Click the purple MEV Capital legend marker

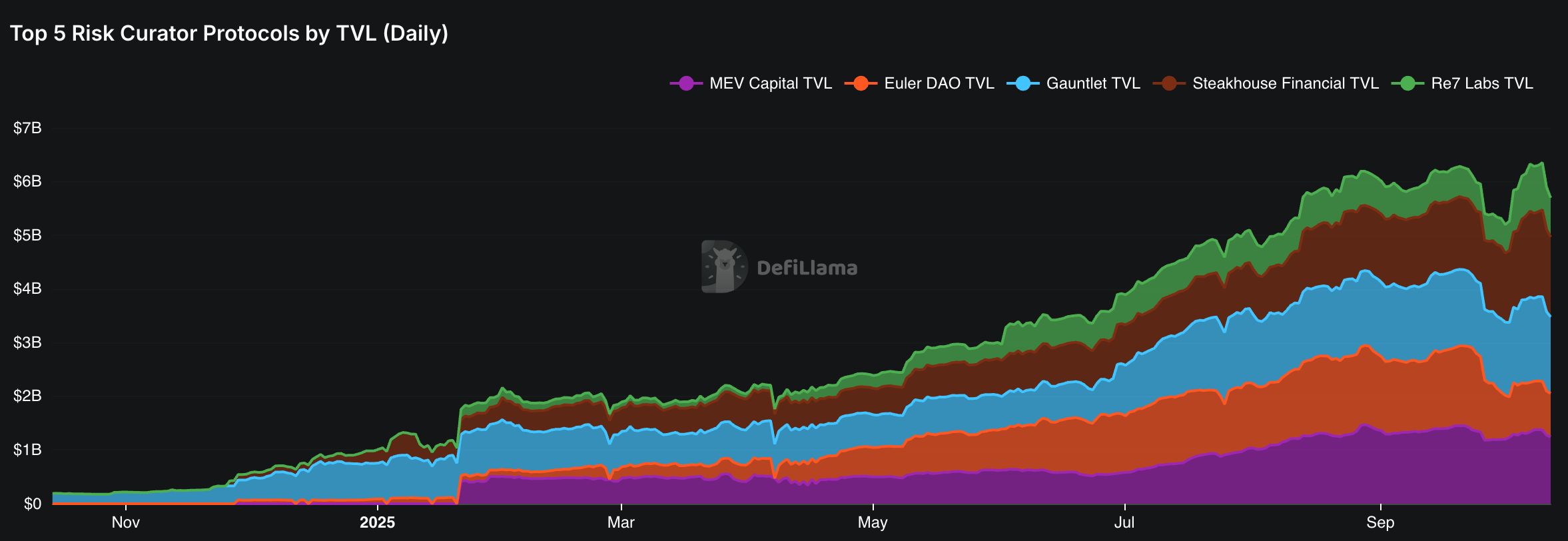point(686,83)
